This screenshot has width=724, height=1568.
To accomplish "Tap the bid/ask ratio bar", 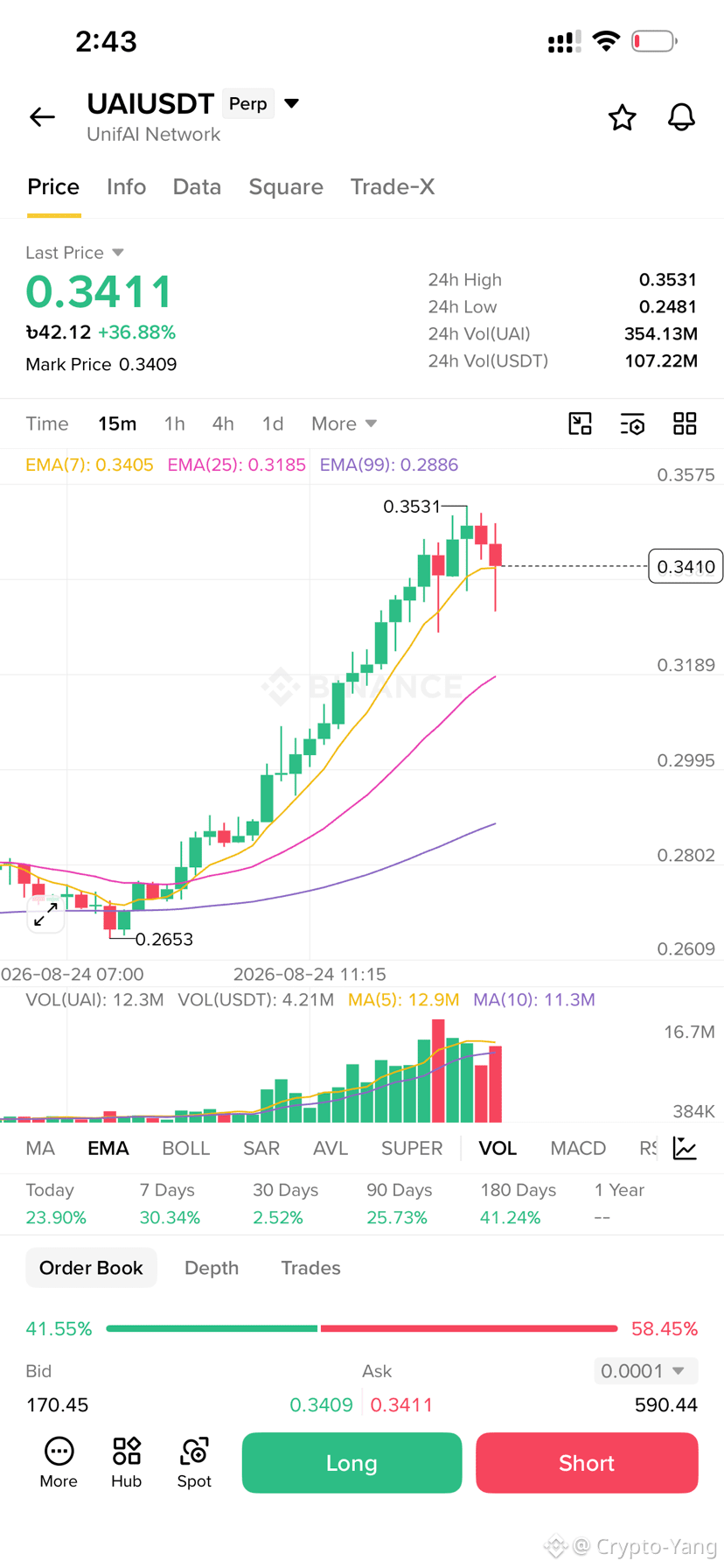I will (x=362, y=1328).
